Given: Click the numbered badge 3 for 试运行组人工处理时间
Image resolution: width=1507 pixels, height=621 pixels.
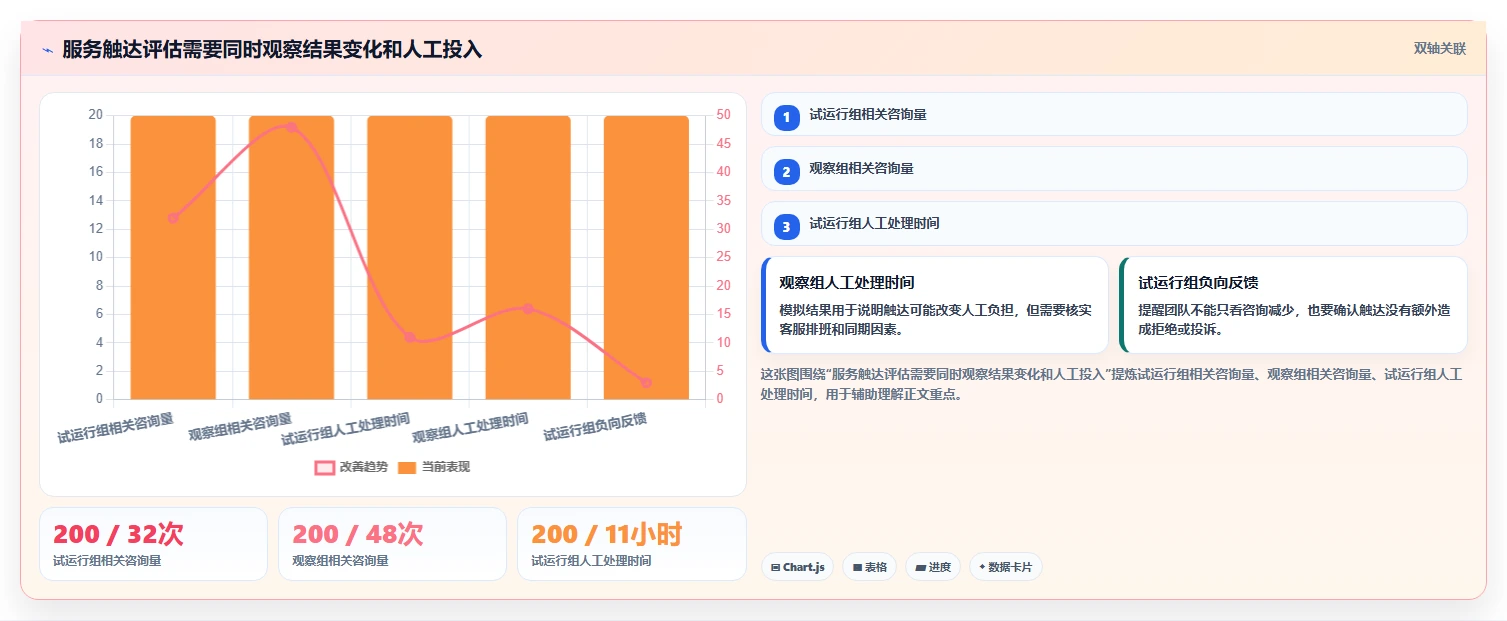Looking at the screenshot, I should coord(786,227).
